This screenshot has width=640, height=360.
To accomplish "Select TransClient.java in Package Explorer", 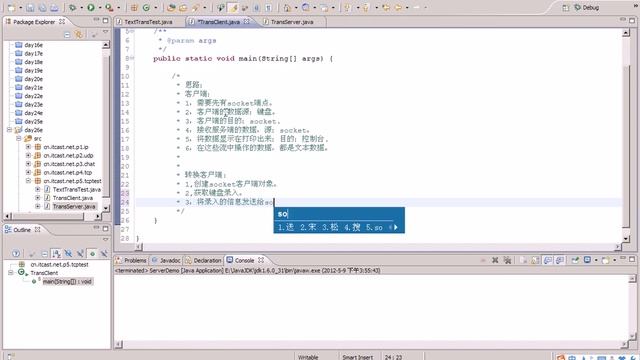I will [x=73, y=198].
